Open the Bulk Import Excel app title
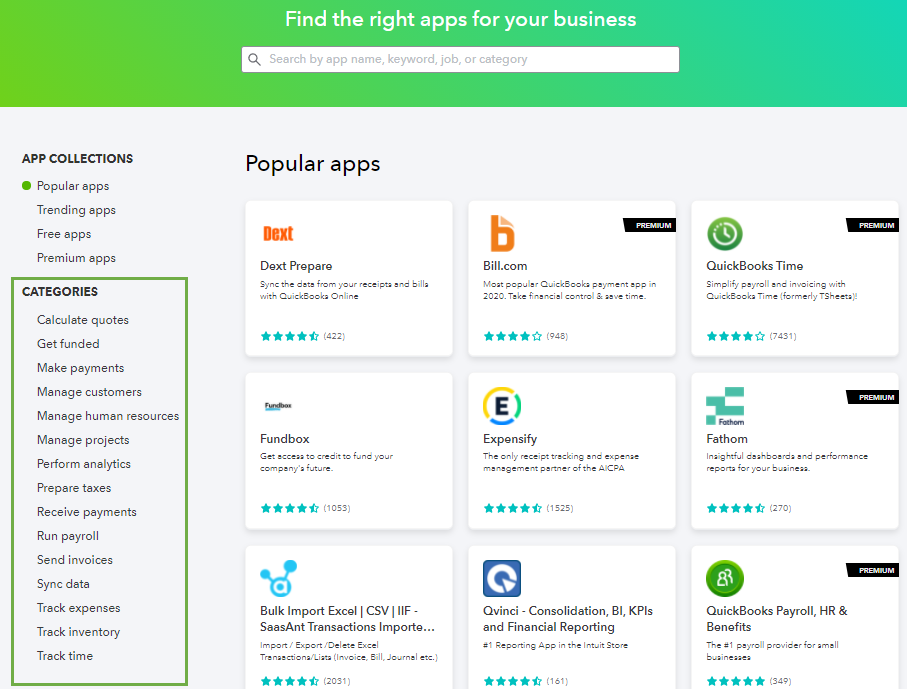Image resolution: width=907 pixels, height=689 pixels. click(347, 619)
